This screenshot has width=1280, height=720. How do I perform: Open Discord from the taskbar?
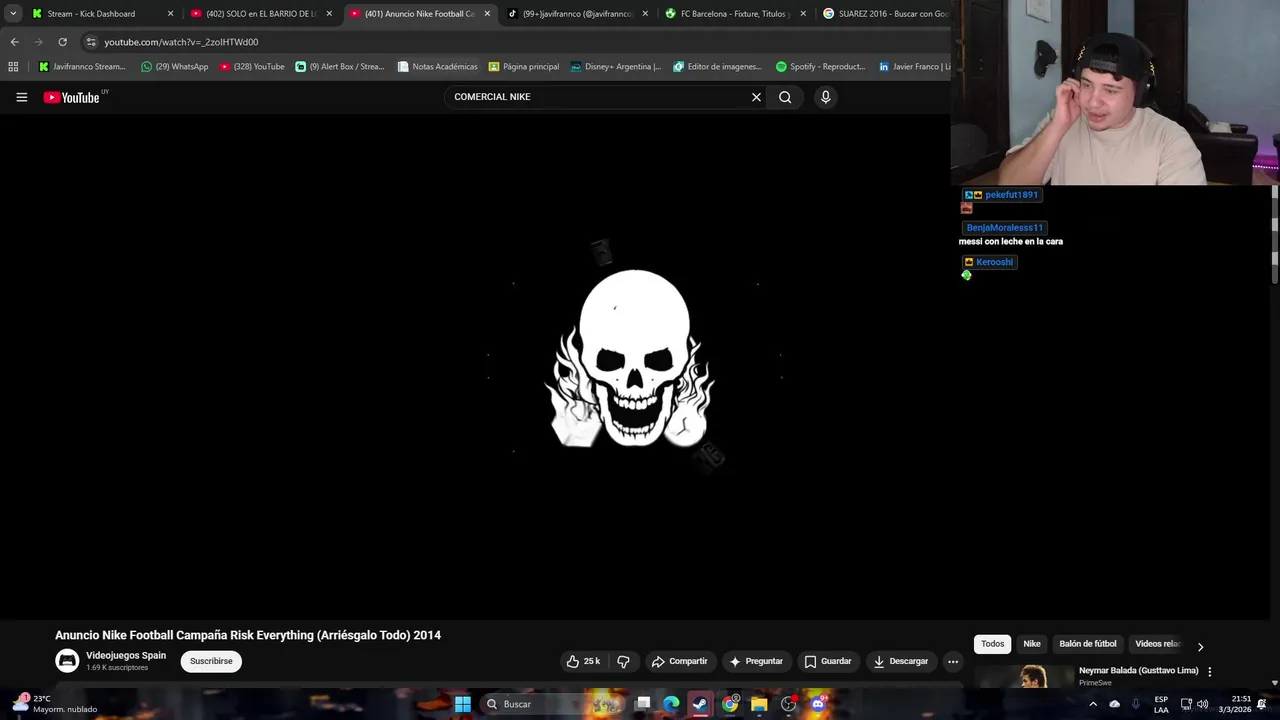[818, 704]
